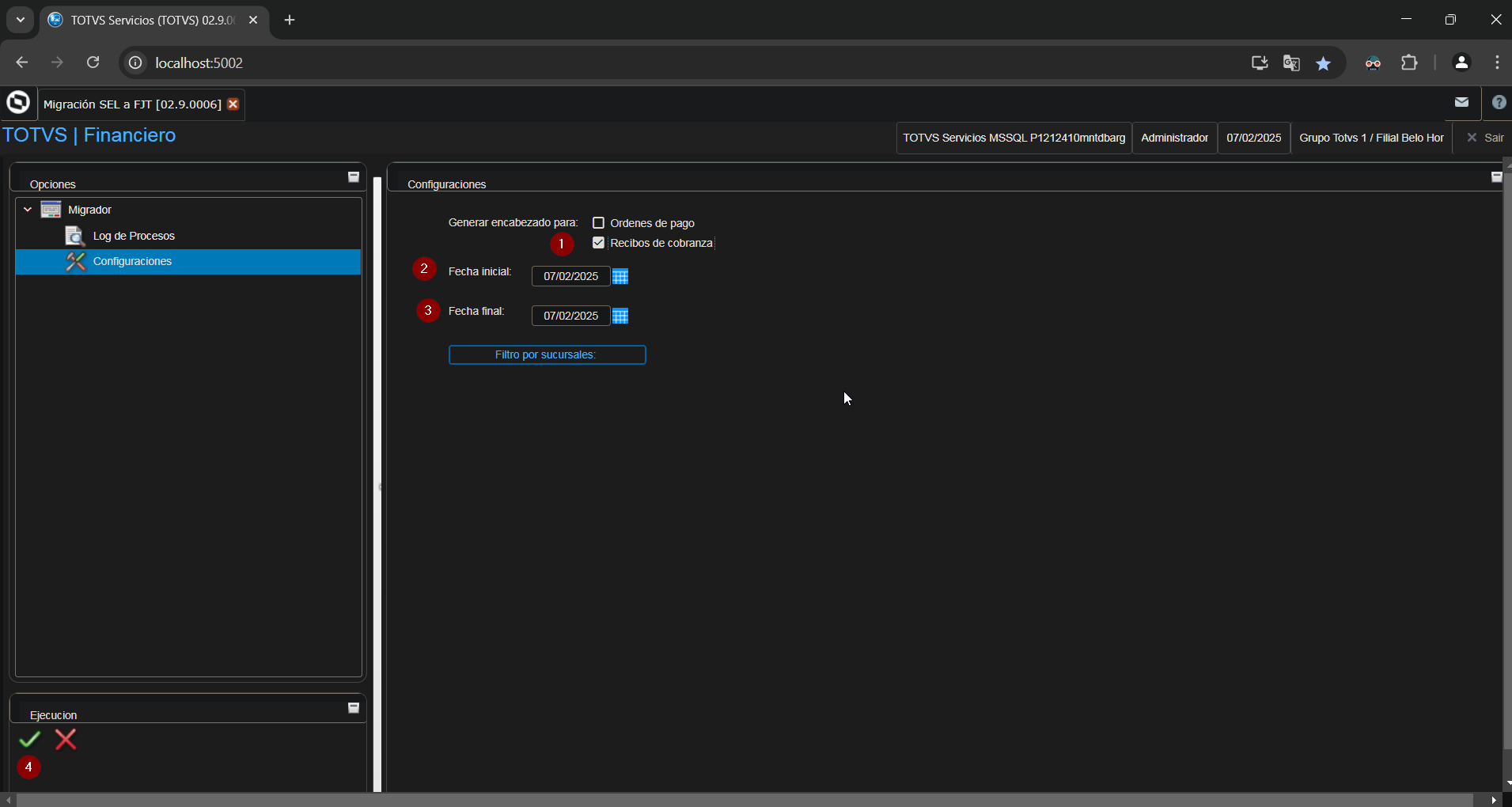The width and height of the screenshot is (1512, 807).
Task: Collapse the Ejecucion panel
Action: [354, 708]
